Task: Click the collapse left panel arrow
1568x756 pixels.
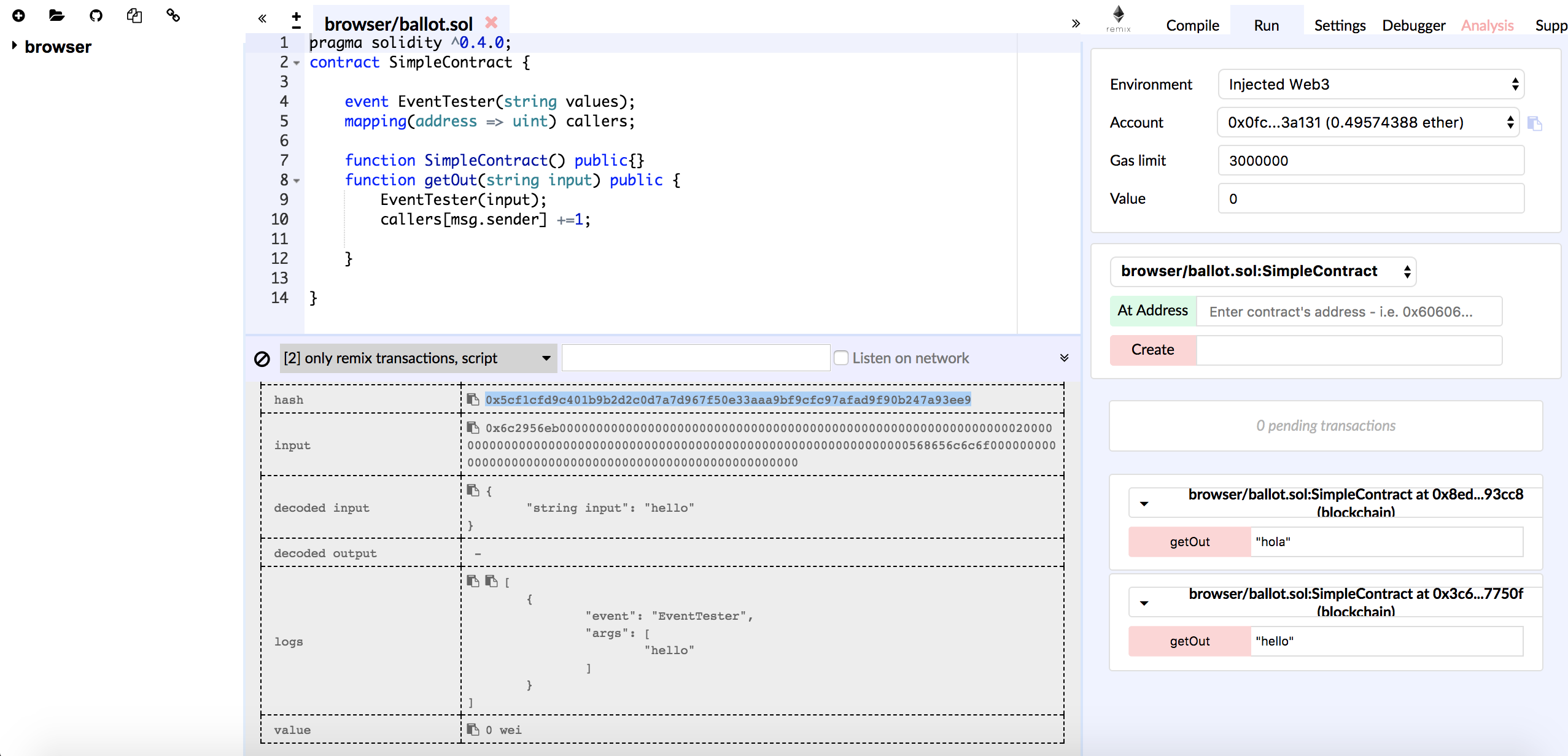Action: [262, 18]
